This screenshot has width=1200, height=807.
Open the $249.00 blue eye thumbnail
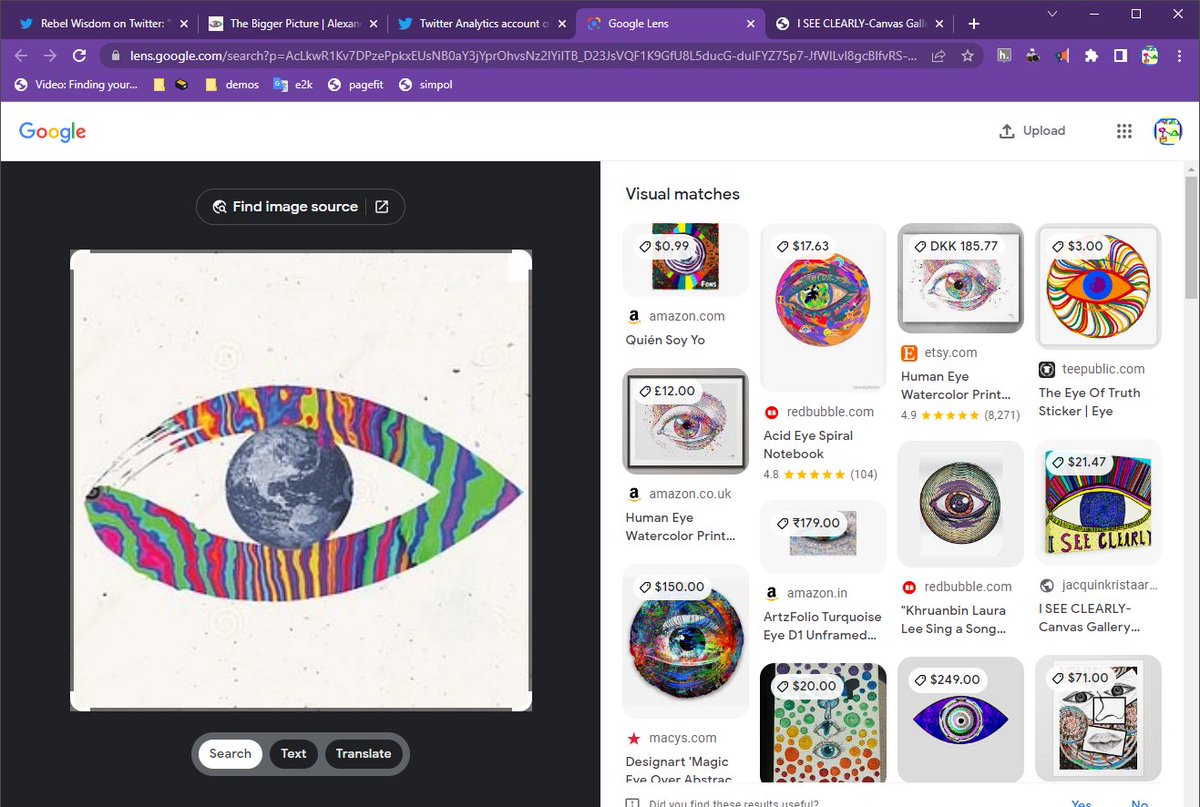(961, 719)
